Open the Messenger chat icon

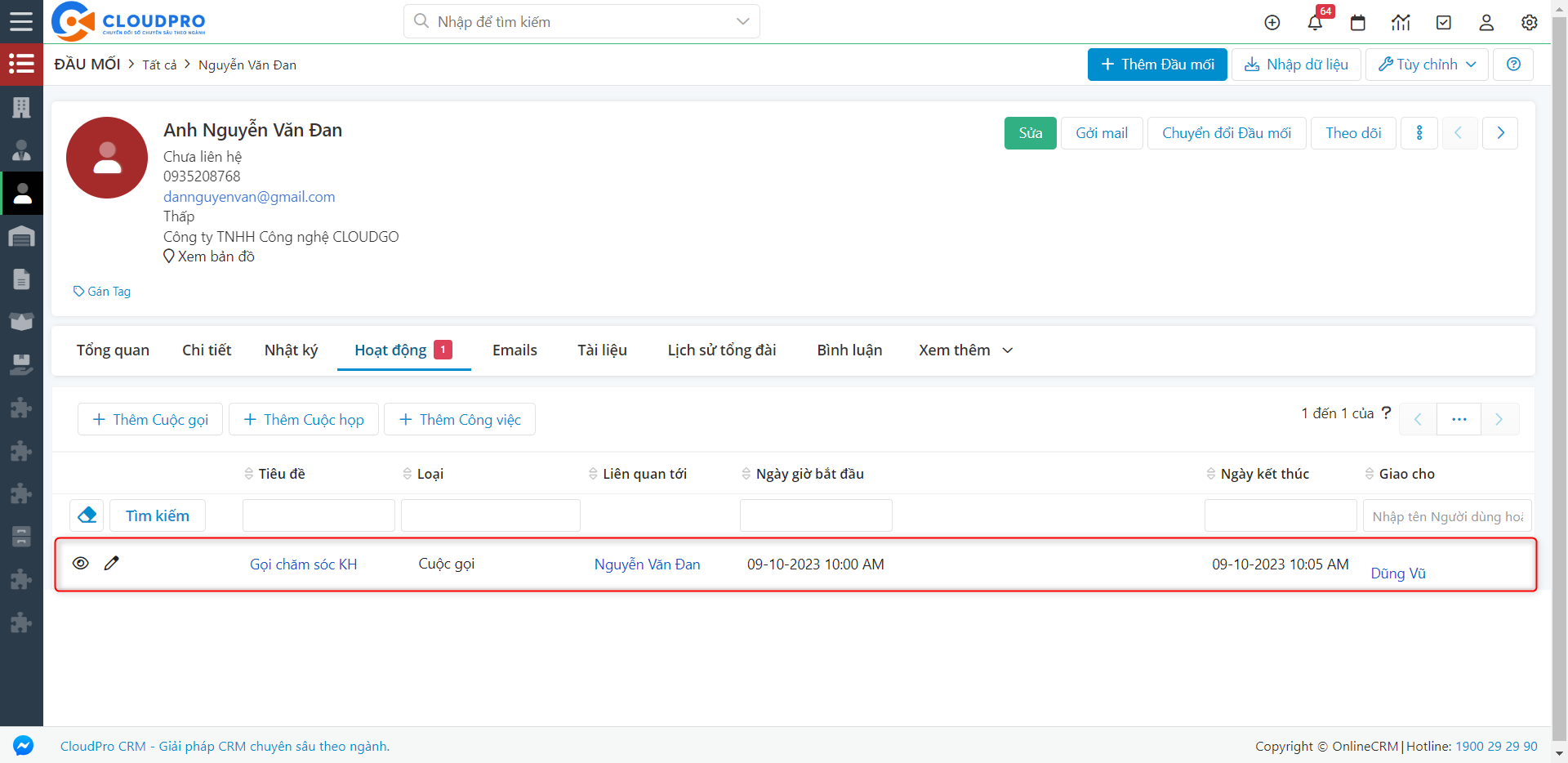point(23,746)
